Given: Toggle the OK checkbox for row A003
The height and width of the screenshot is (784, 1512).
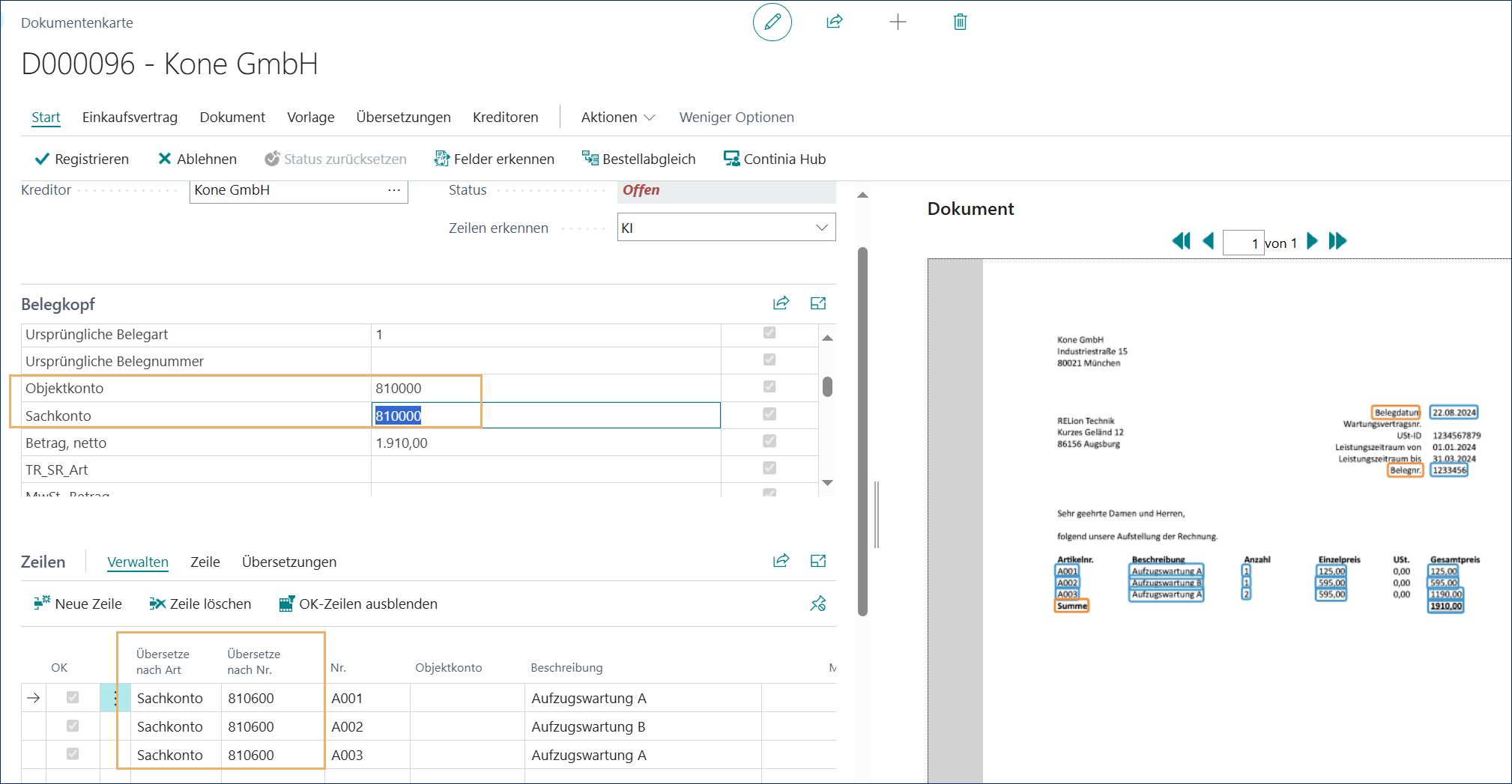Looking at the screenshot, I should click(x=73, y=754).
